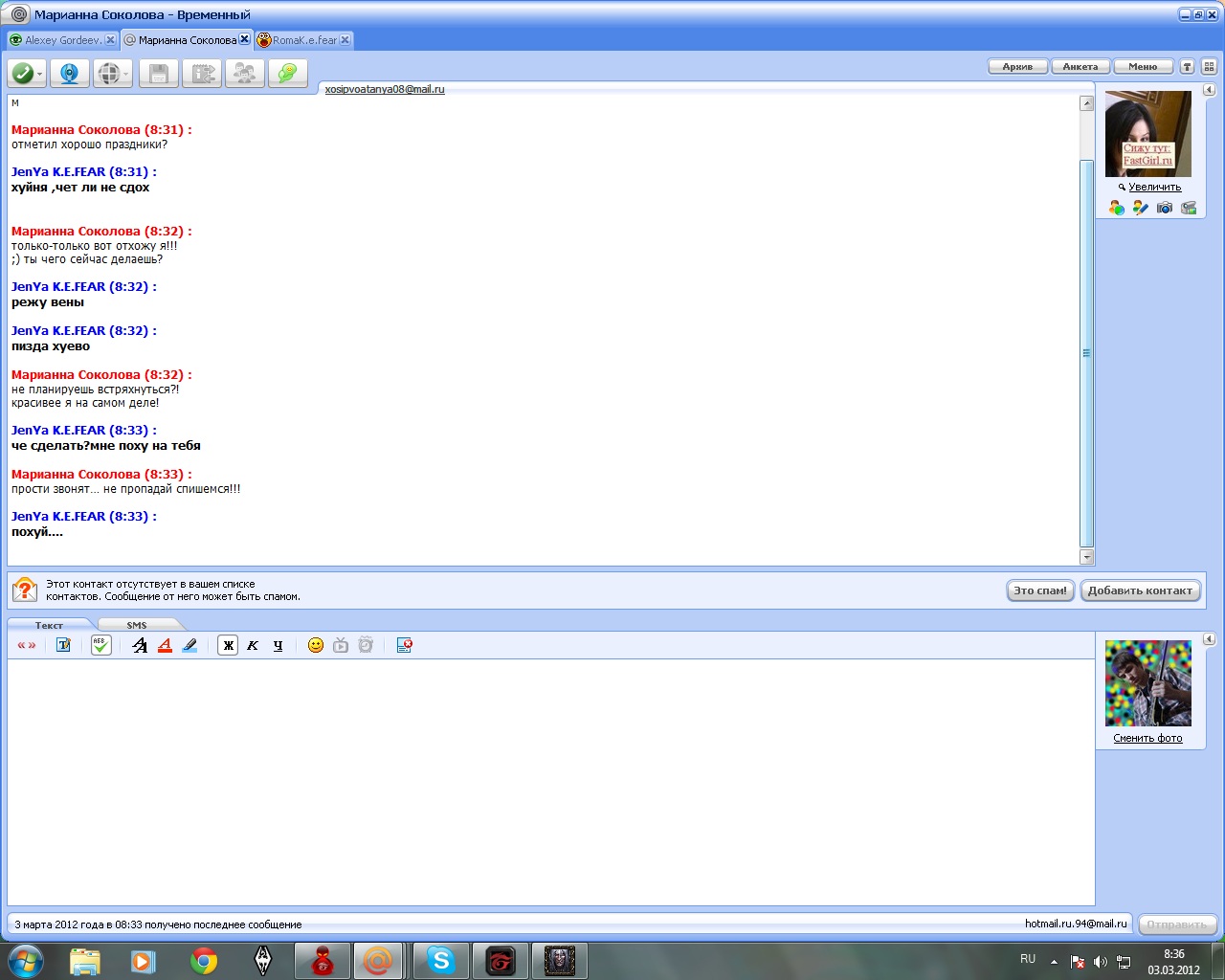
Task: Click the video camera icon under avatar
Action: coord(1189,208)
